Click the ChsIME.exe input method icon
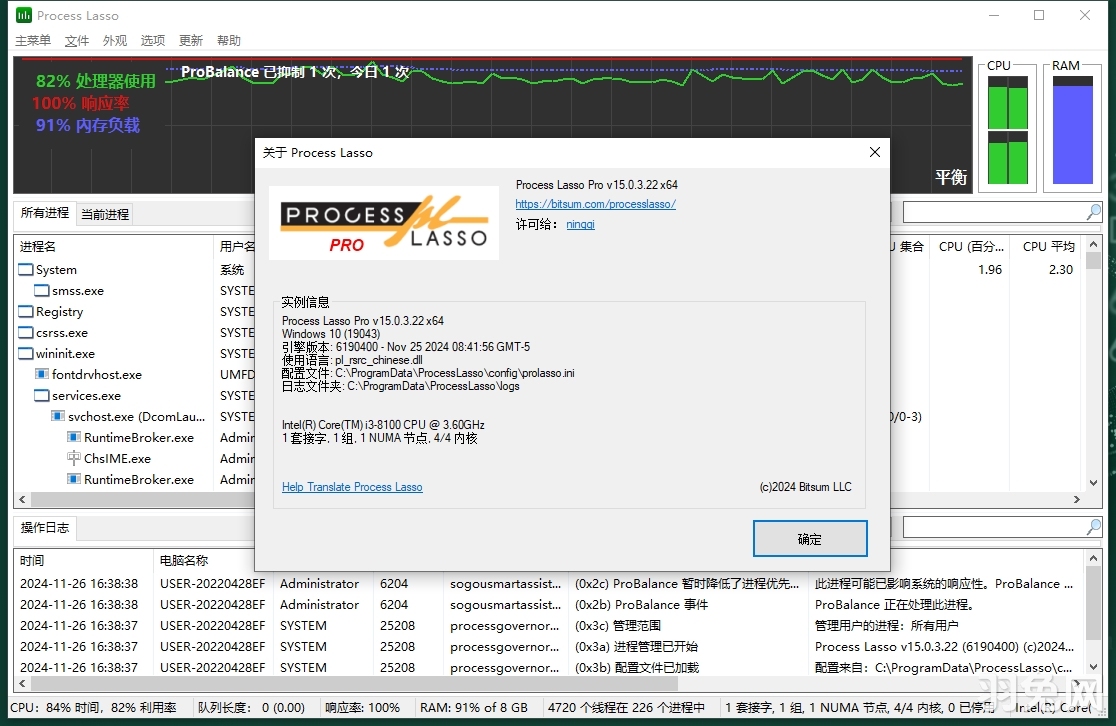 click(x=73, y=458)
